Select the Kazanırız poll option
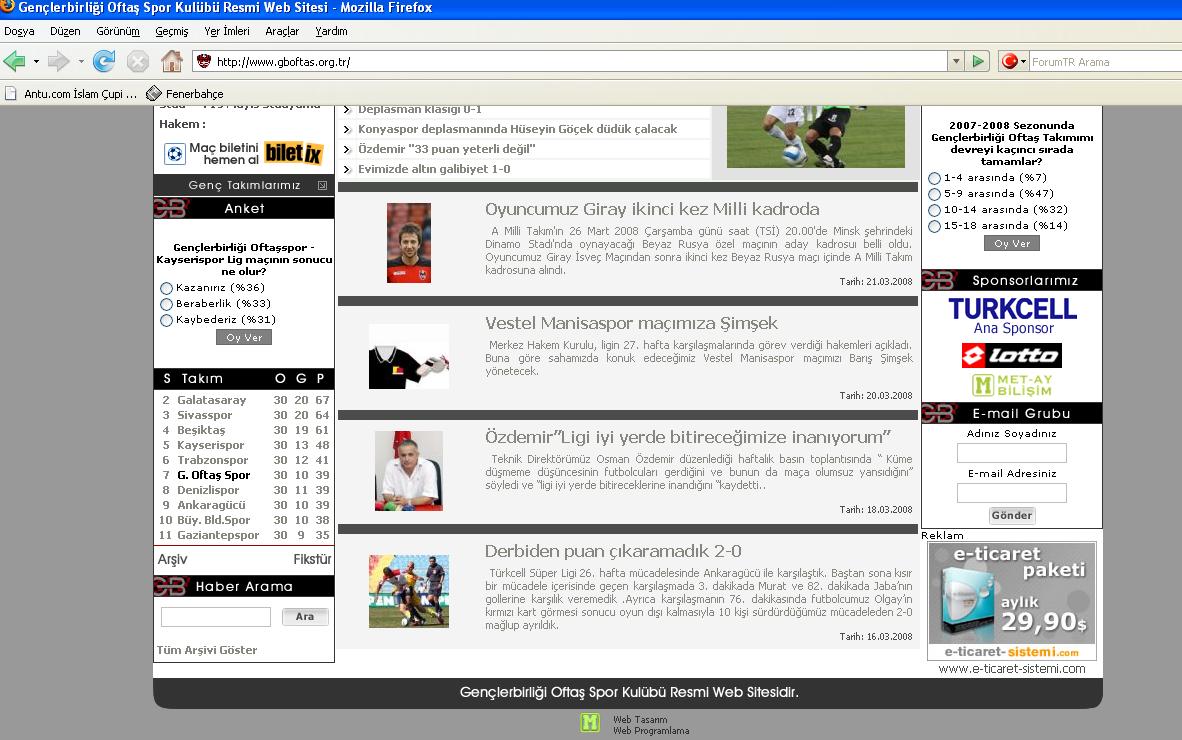The height and width of the screenshot is (740, 1182). point(166,288)
